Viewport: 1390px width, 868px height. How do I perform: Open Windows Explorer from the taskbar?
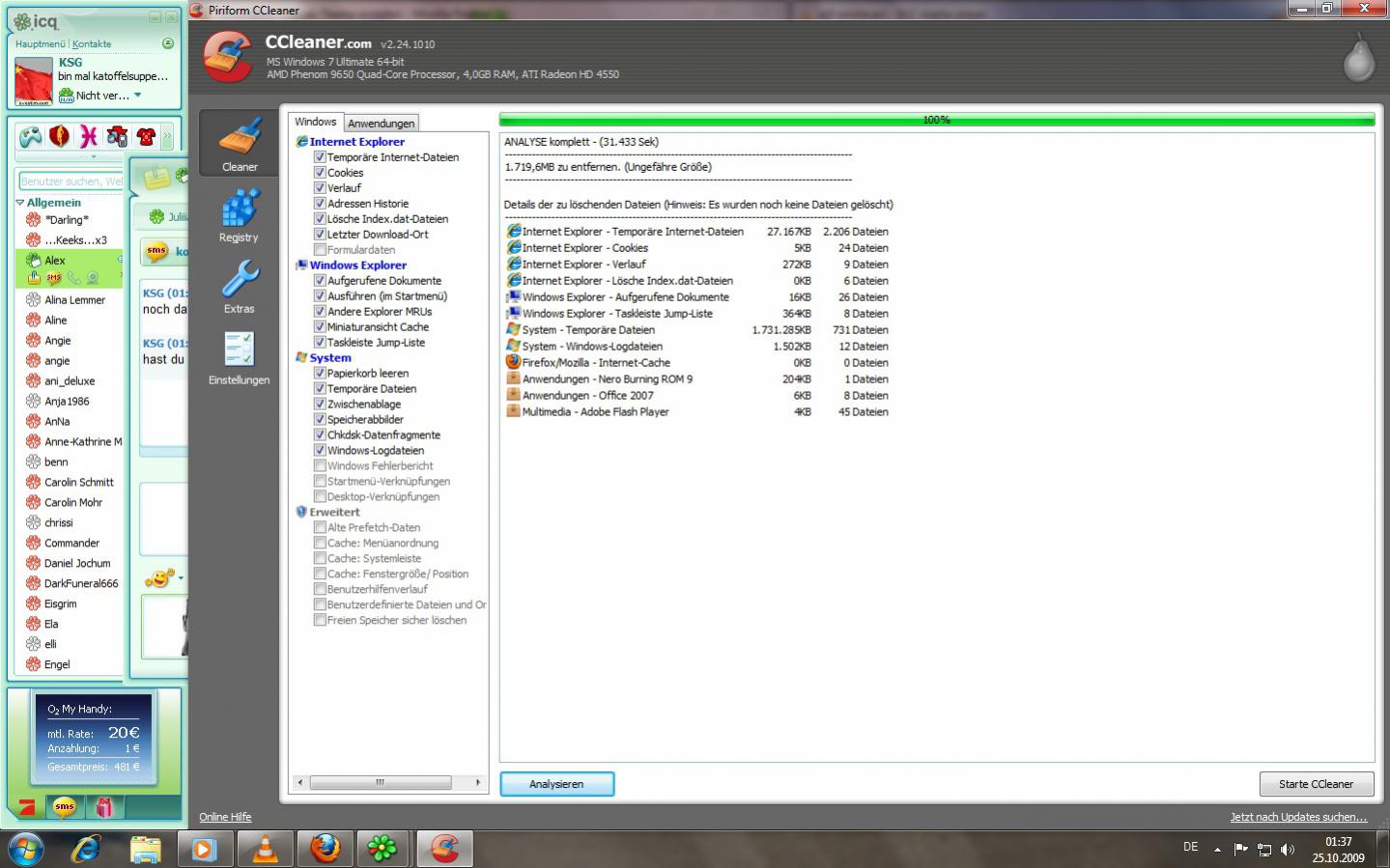pos(146,849)
